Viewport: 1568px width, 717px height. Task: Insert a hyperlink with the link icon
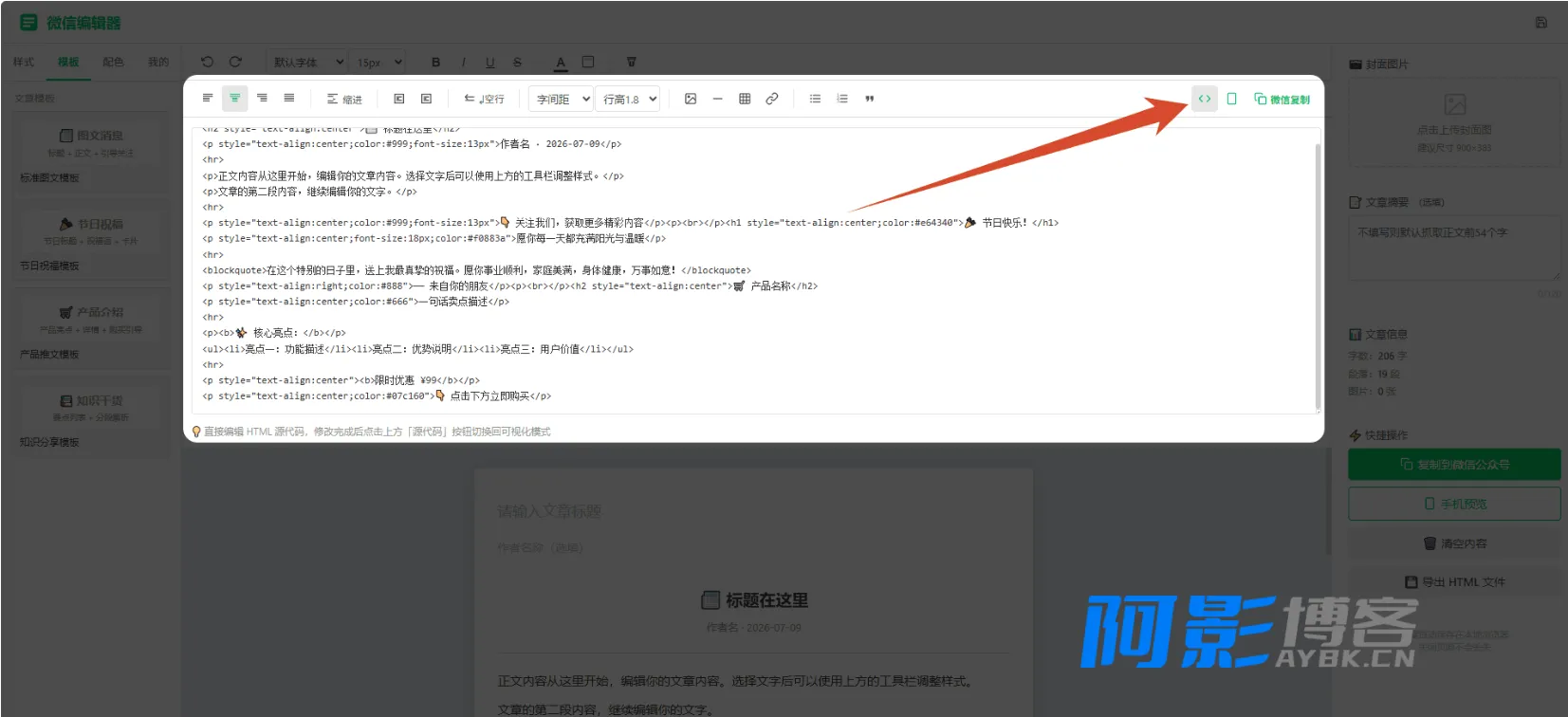[x=772, y=99]
